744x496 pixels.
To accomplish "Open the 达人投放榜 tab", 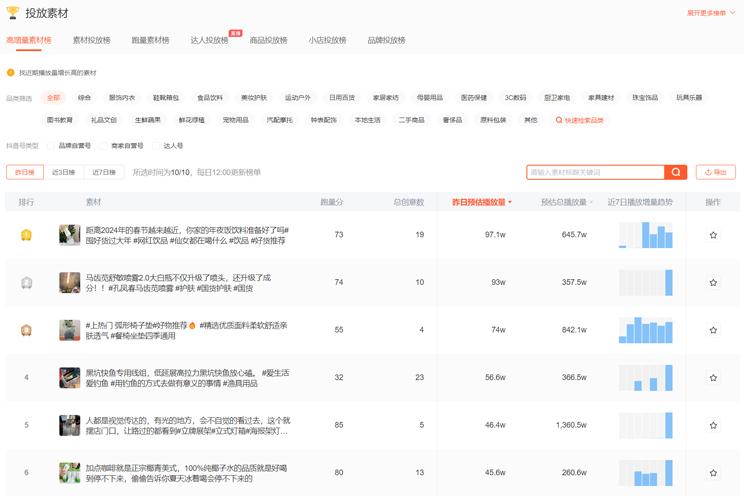I will pyautogui.click(x=209, y=40).
